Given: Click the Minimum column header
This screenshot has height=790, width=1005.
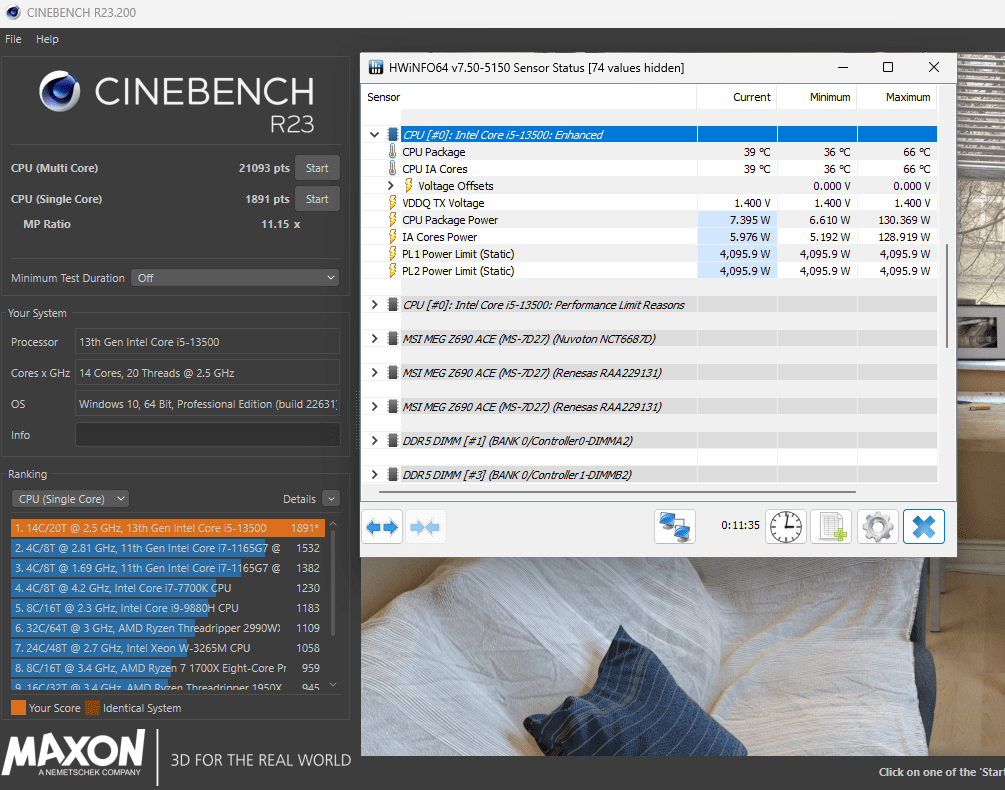Looking at the screenshot, I should 830,97.
